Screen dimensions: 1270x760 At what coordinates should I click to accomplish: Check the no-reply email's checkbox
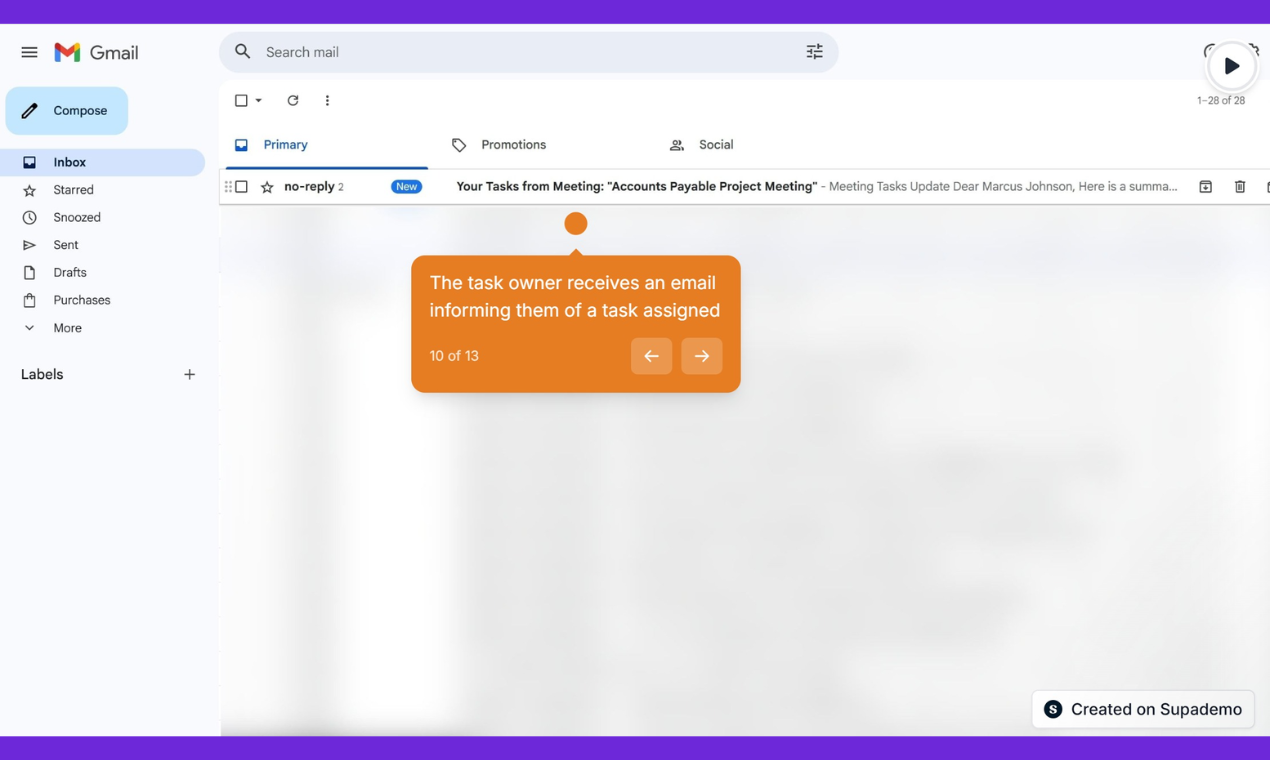point(243,186)
